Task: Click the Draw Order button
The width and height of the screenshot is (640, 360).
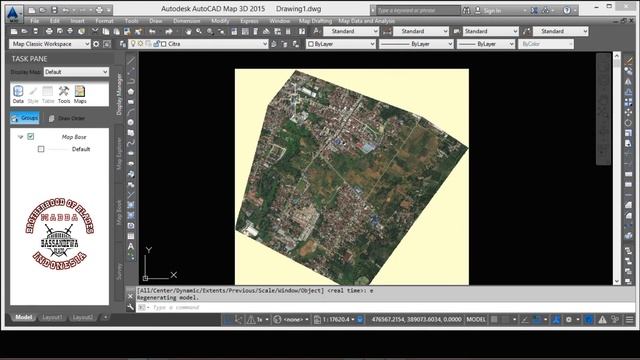Action: (67, 118)
